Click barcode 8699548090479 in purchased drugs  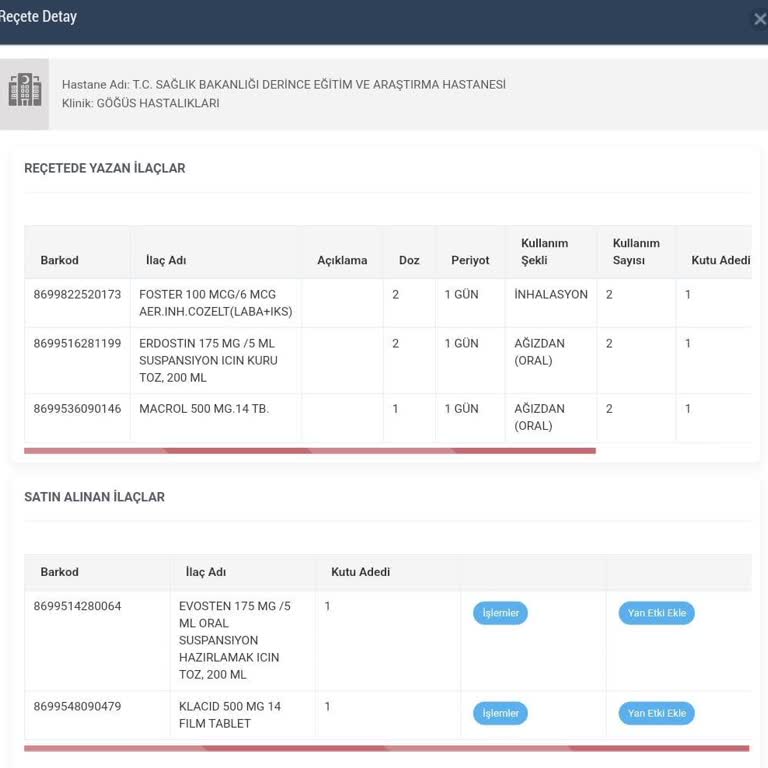pyautogui.click(x=77, y=706)
